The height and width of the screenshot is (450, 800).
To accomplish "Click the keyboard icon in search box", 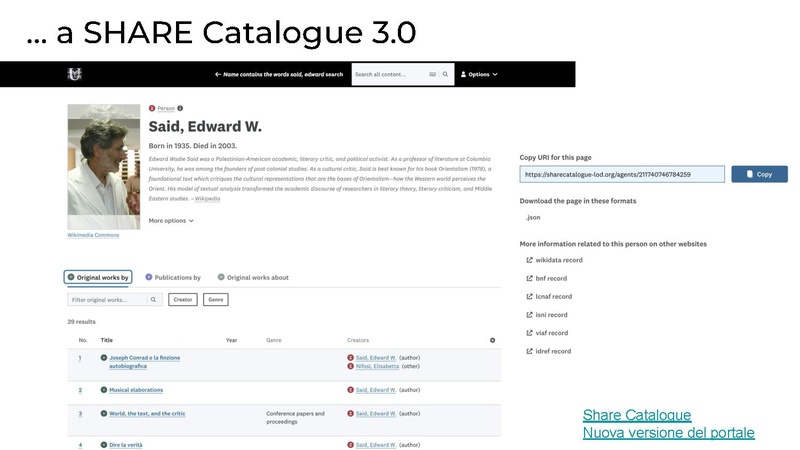I will tap(433, 74).
